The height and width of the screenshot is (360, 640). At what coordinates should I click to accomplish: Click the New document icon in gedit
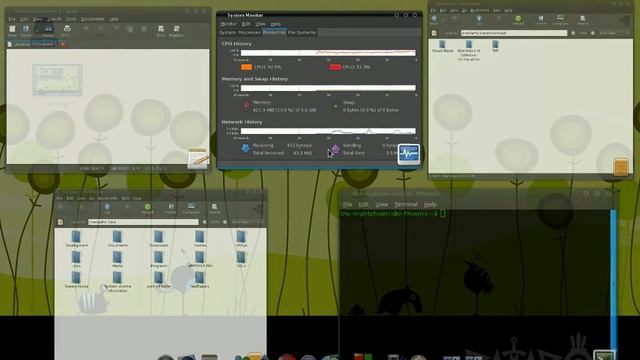click(x=12, y=29)
